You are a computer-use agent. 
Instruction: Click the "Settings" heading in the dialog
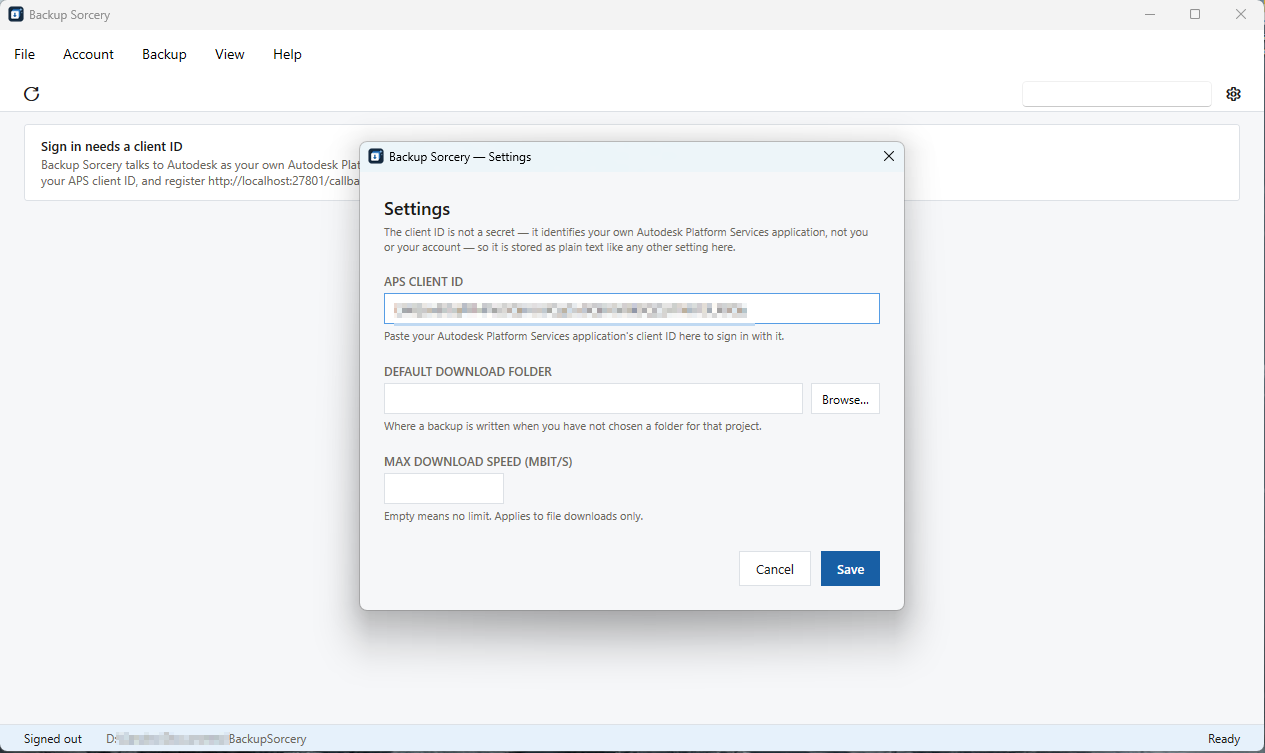tap(417, 209)
